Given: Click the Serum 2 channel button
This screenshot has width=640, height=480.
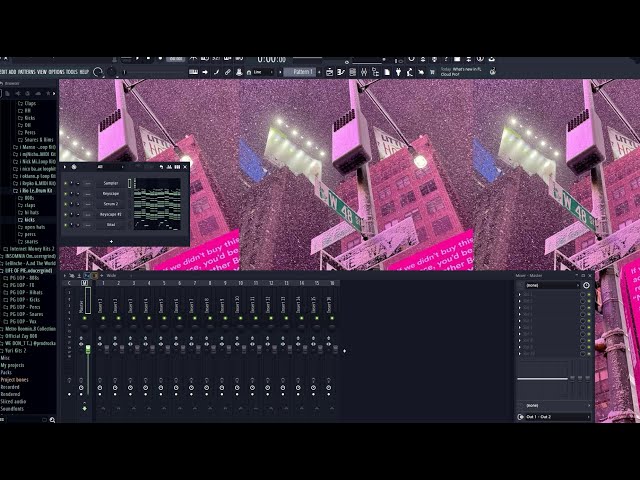Looking at the screenshot, I should (x=111, y=204).
